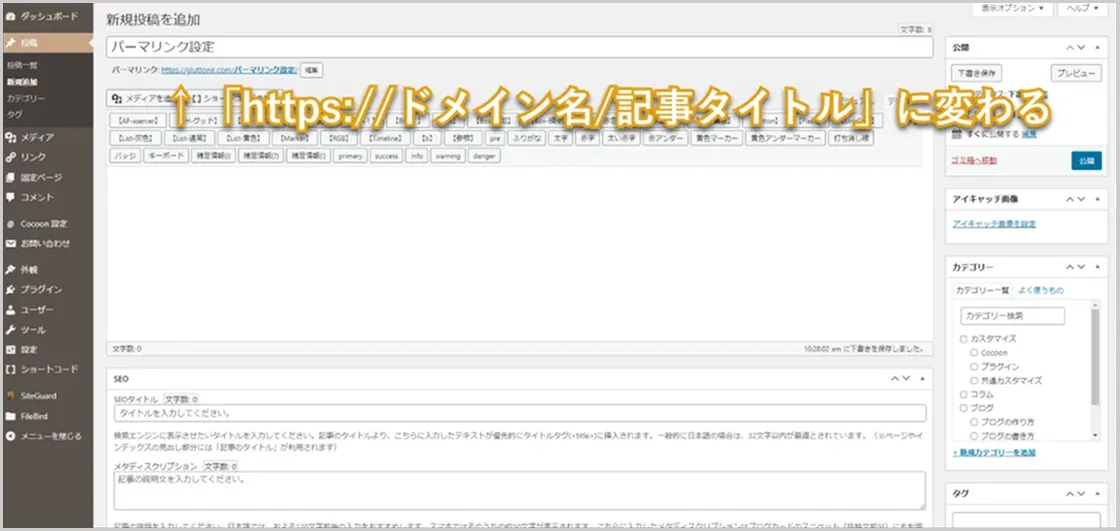Screen dimensions: 1120x531
Task: Click the SEOタイトル input field
Action: click(x=520, y=413)
